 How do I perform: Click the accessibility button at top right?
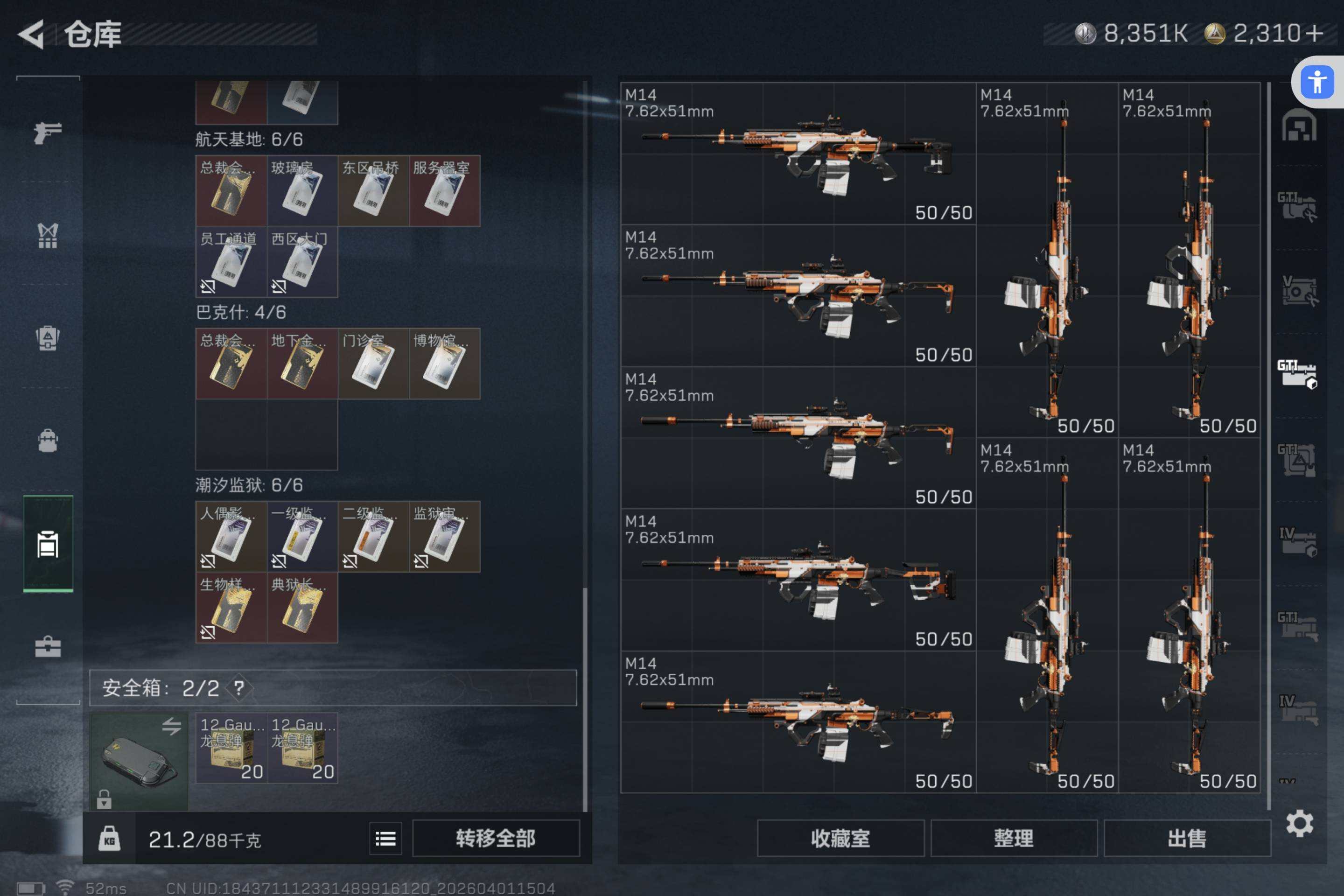click(x=1318, y=82)
